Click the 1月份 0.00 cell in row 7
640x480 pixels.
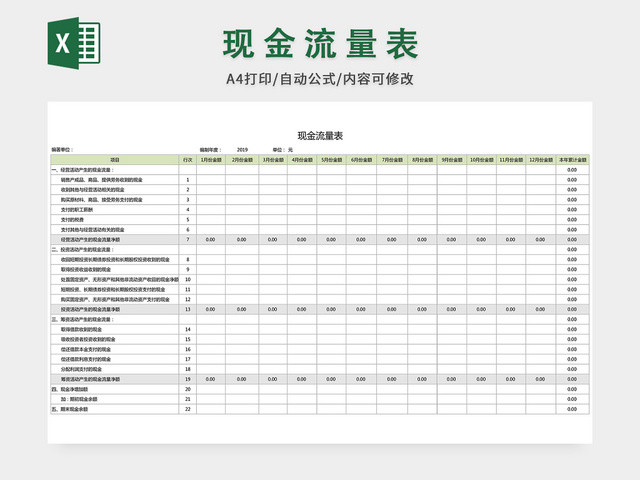[211, 240]
